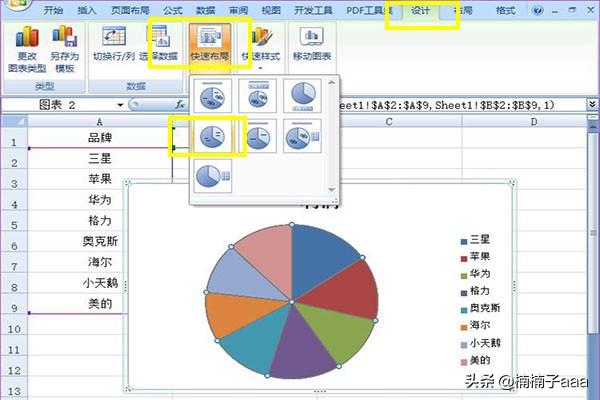This screenshot has height=400, width=600.
Task: Select the middle layout in second gallery row
Action: (x=258, y=136)
